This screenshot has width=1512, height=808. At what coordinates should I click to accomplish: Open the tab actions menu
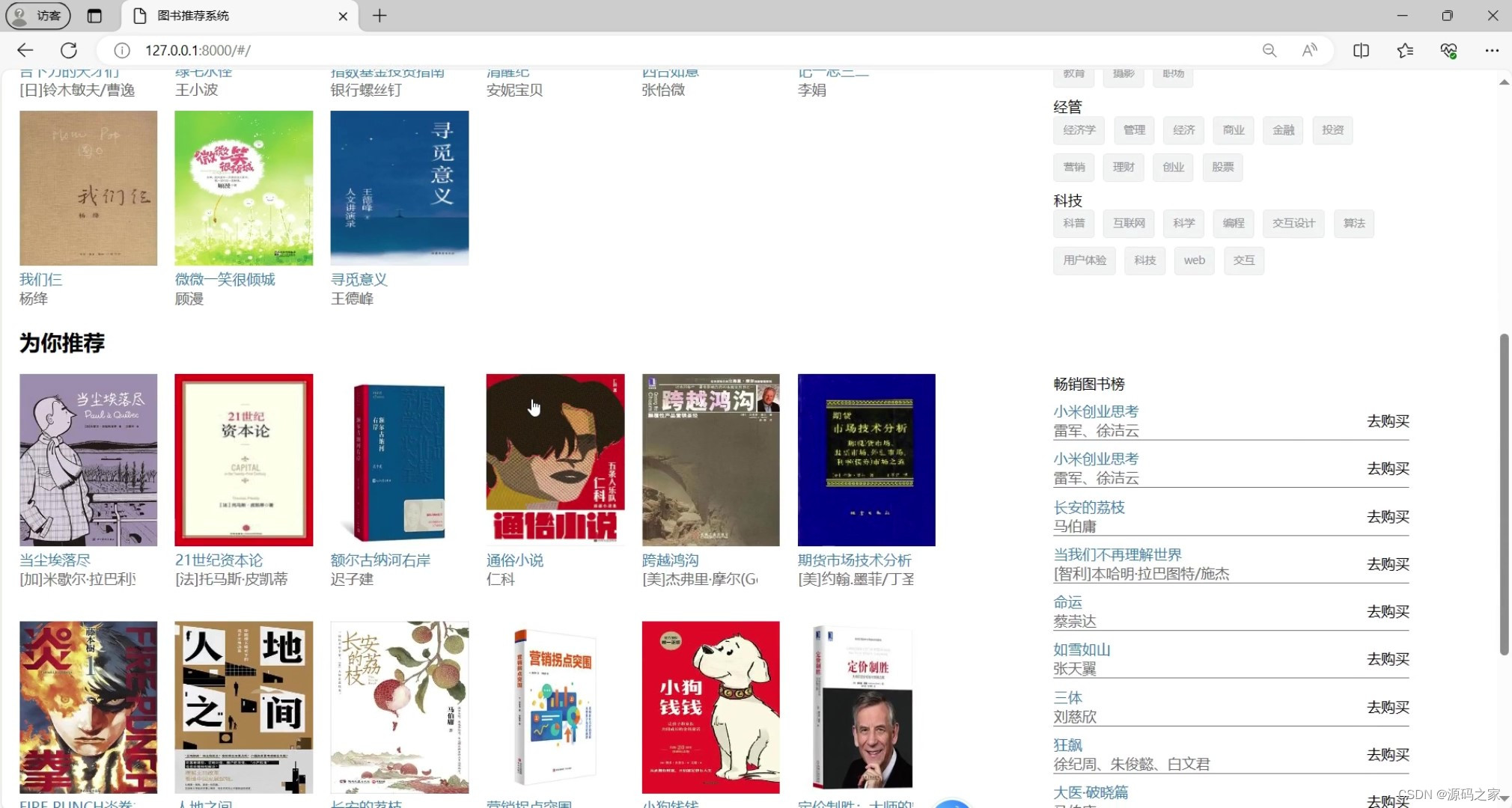pos(95,15)
